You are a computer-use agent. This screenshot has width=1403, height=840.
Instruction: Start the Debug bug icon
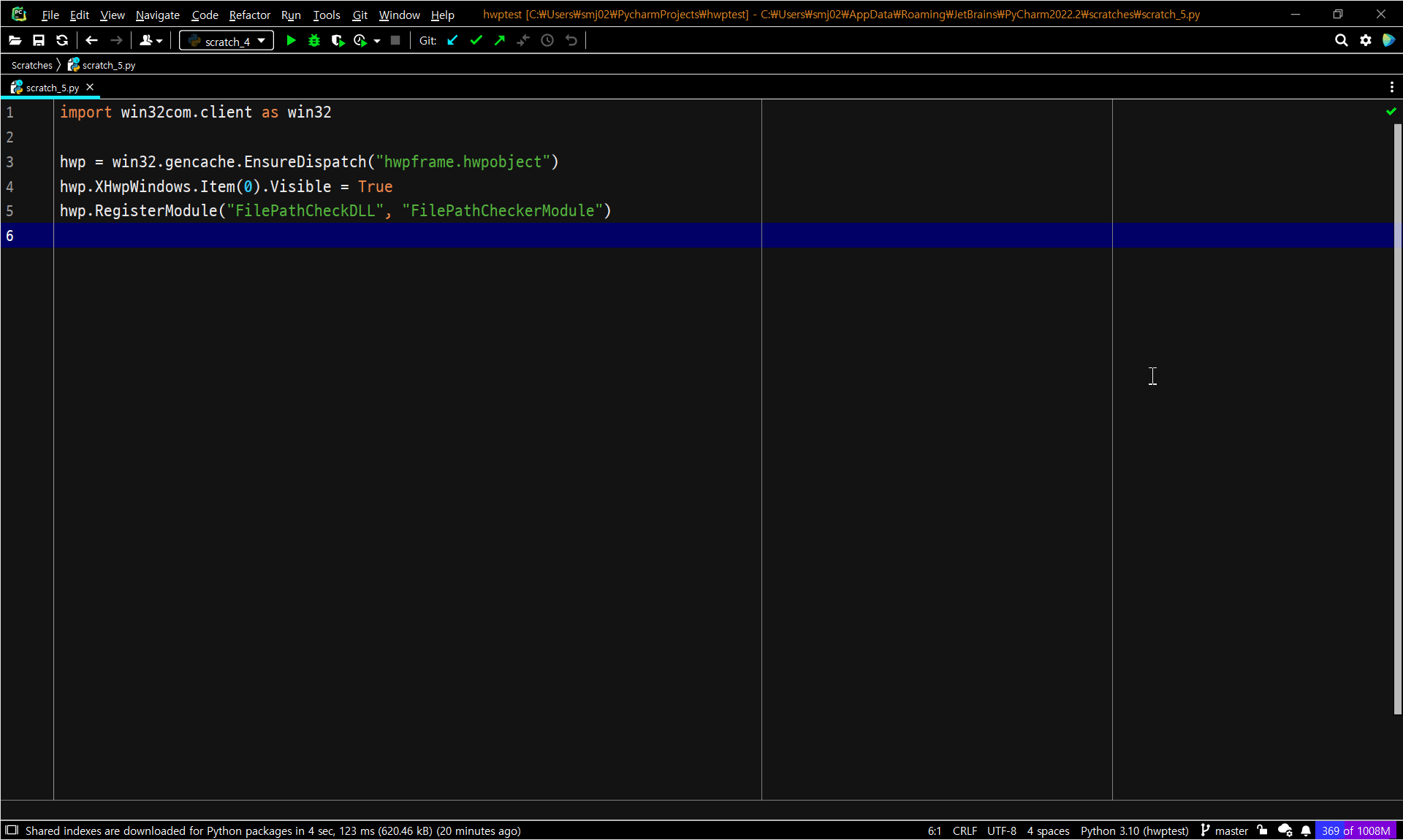tap(314, 41)
